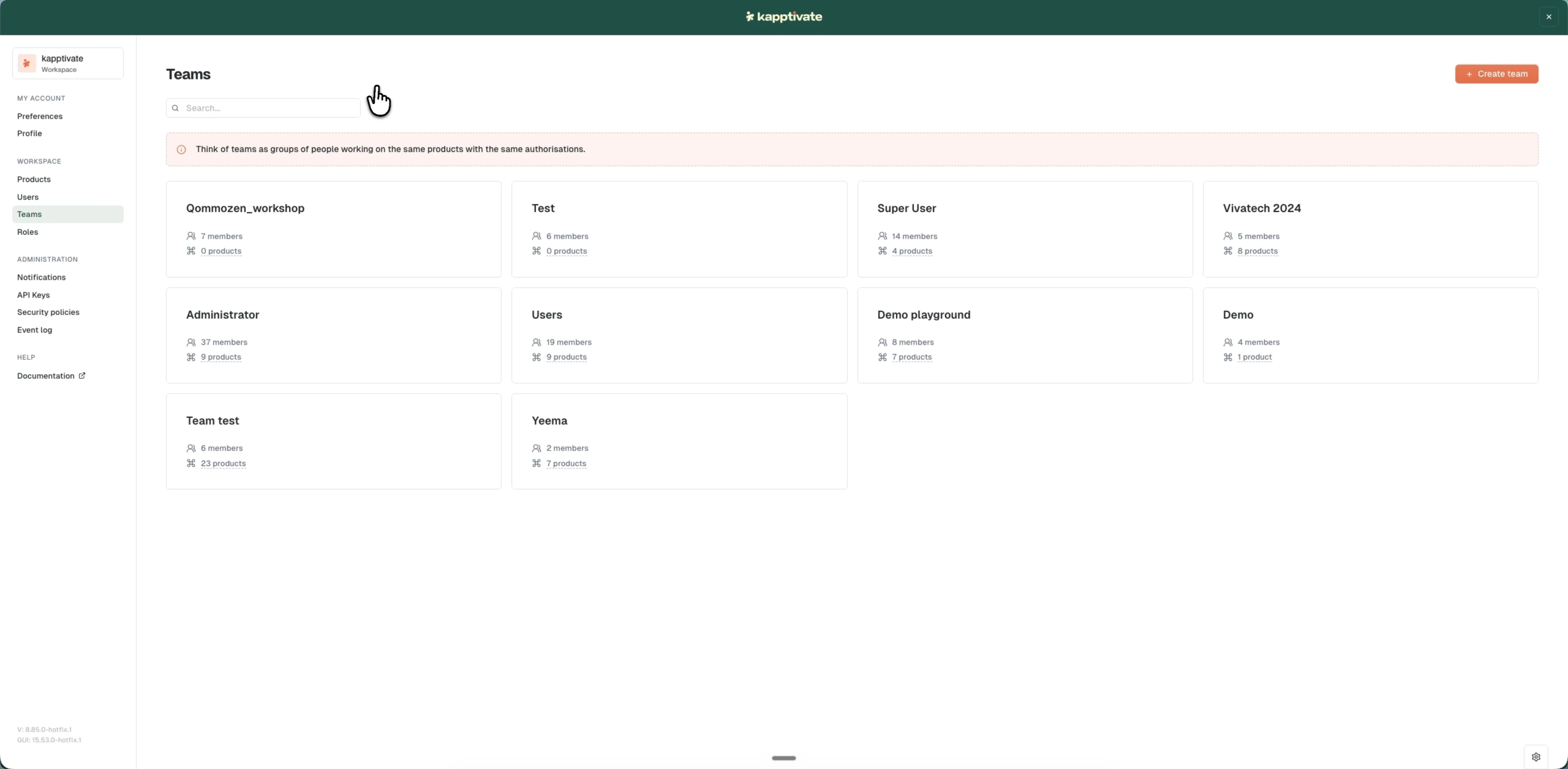Click members icon on the Users team card
This screenshot has height=769, width=1568.
536,342
